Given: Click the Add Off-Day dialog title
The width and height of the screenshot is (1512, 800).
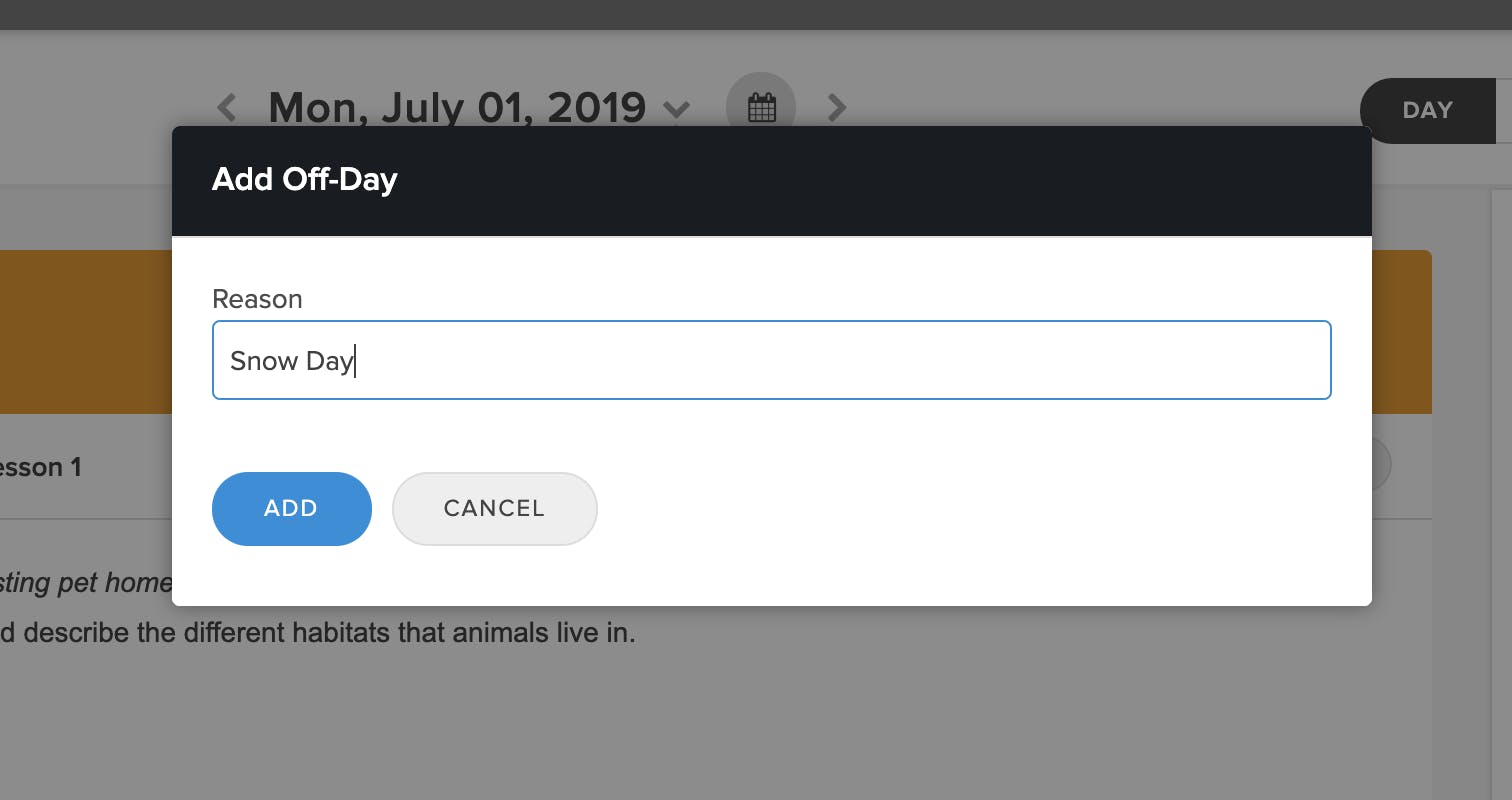Looking at the screenshot, I should [305, 180].
